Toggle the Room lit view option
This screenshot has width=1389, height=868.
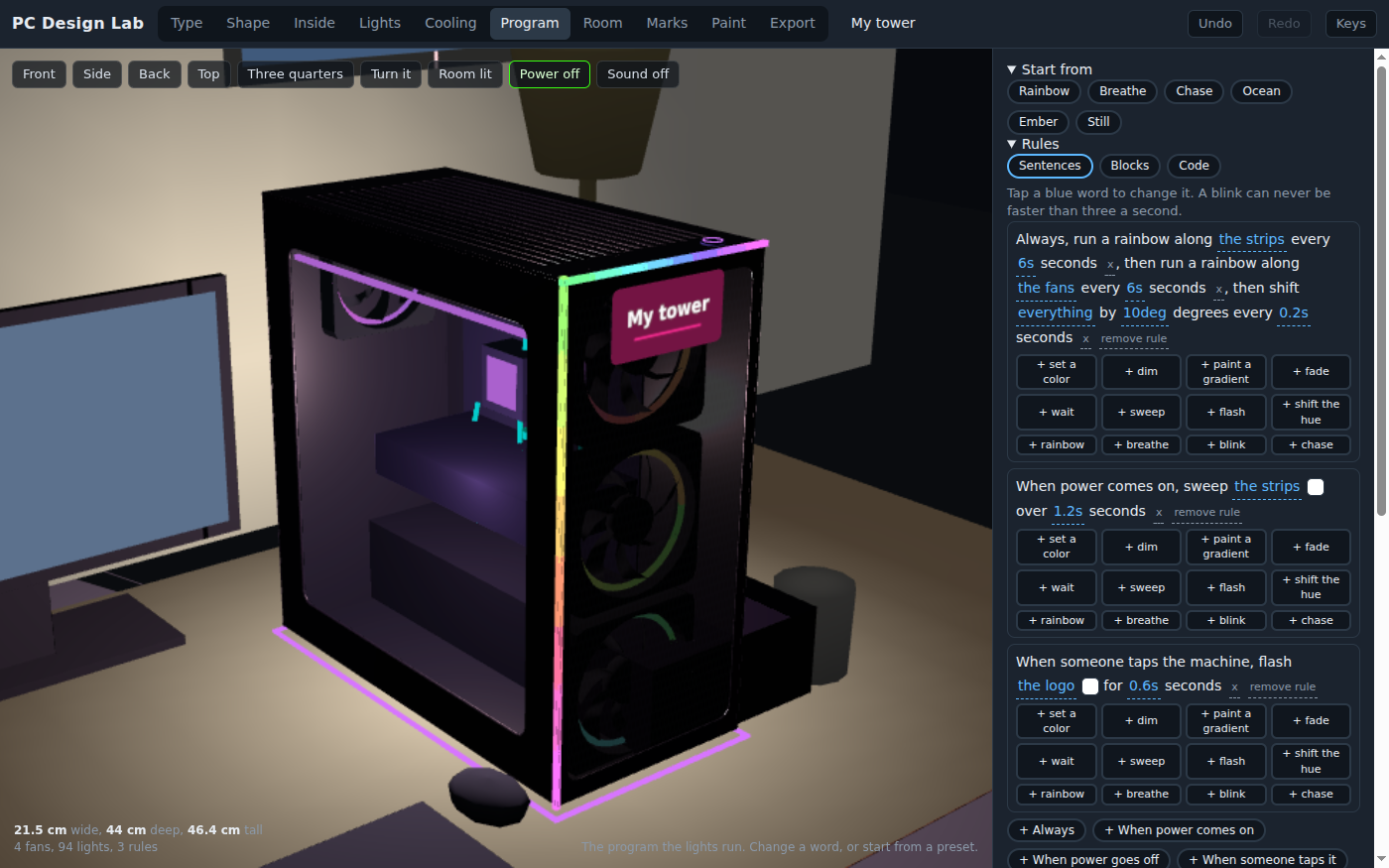pyautogui.click(x=465, y=74)
